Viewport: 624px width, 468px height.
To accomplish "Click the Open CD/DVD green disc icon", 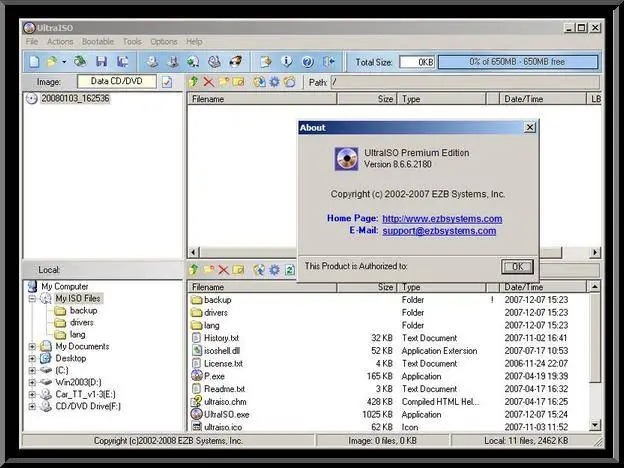I will pyautogui.click(x=80, y=61).
